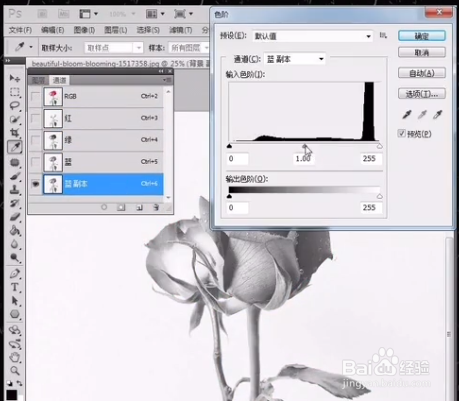Create new channel icon
This screenshot has height=401, width=459.
[139, 207]
